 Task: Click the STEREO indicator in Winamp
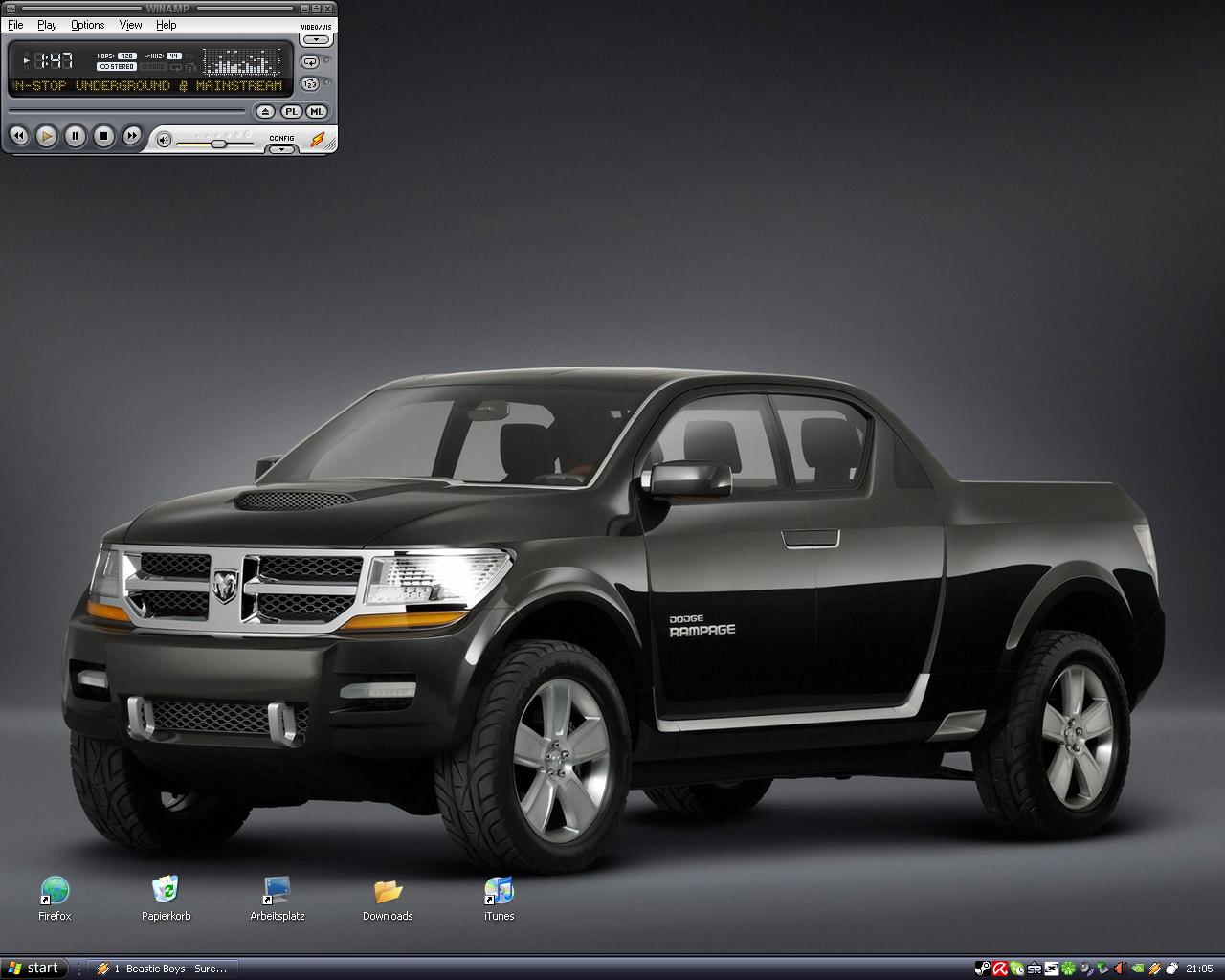coord(117,67)
